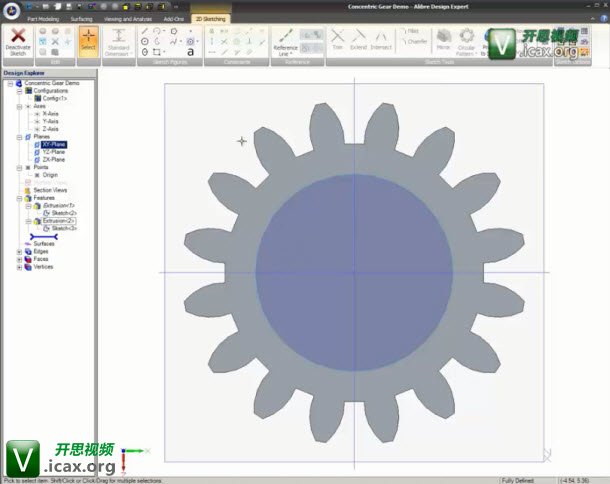The image size is (610, 484).
Task: Collapse the Features tree node
Action: (x=19, y=198)
